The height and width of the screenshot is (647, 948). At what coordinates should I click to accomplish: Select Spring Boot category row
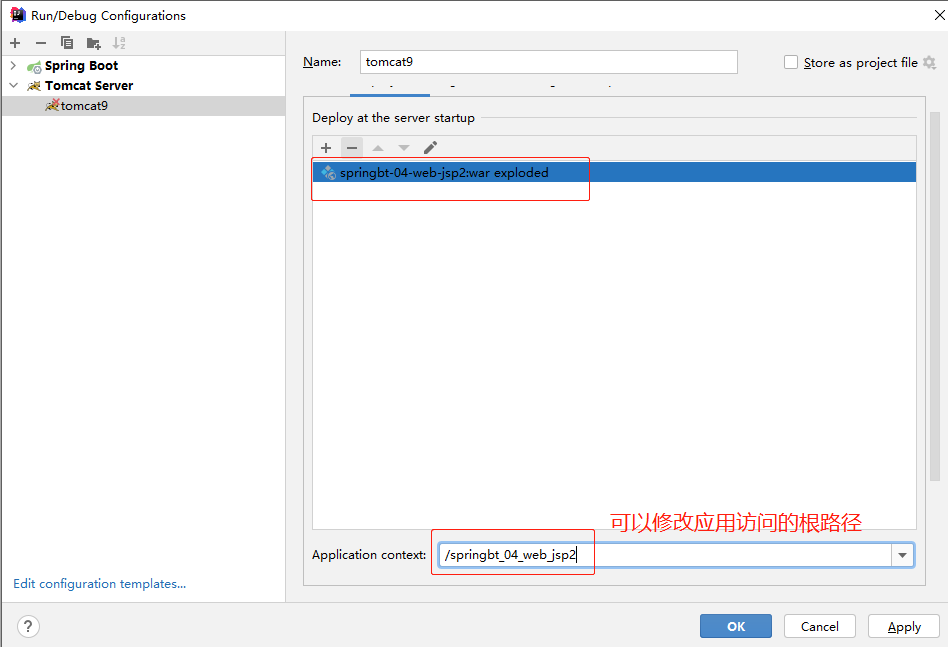pos(143,65)
